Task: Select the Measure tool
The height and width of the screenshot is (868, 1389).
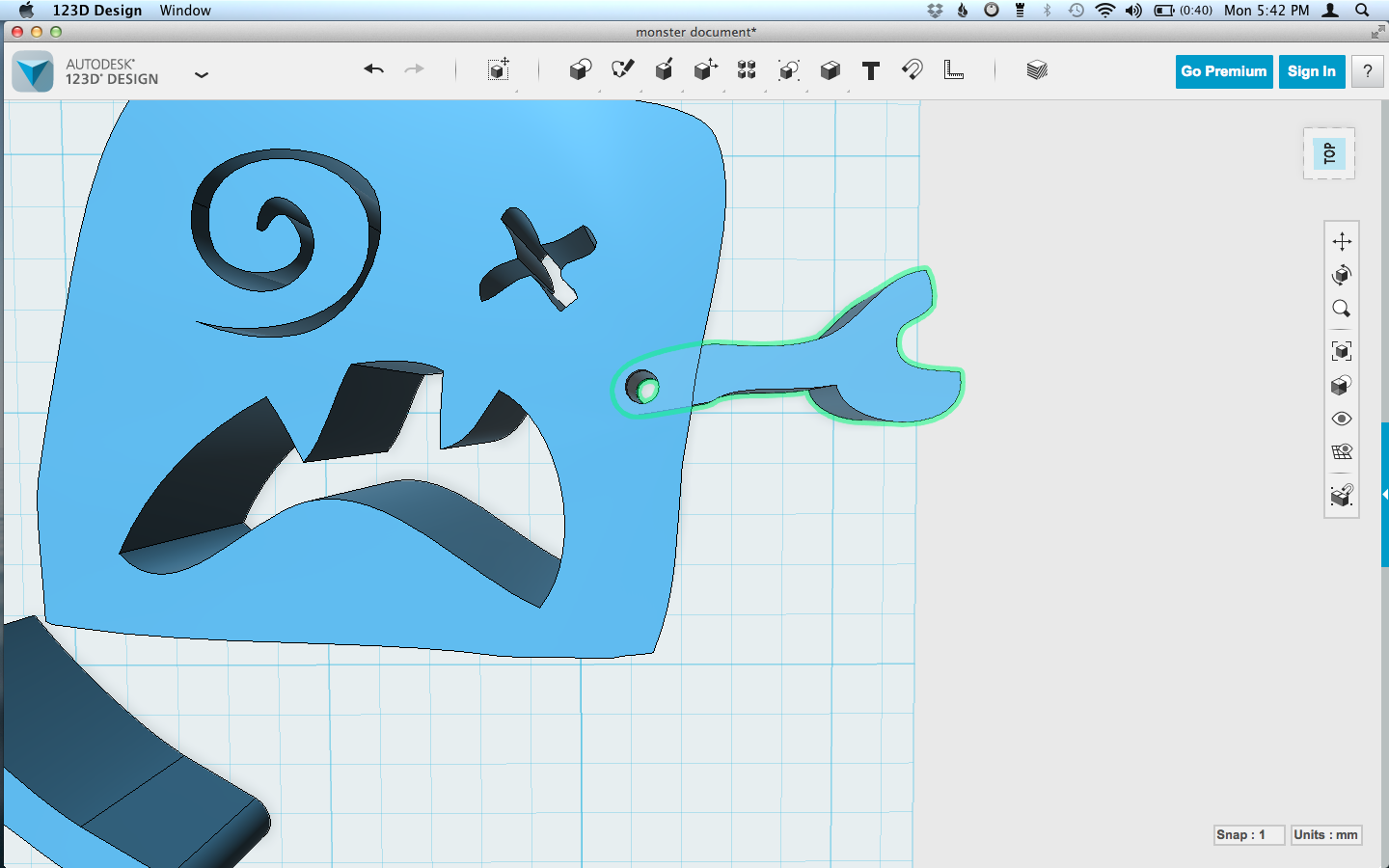Action: (954, 69)
